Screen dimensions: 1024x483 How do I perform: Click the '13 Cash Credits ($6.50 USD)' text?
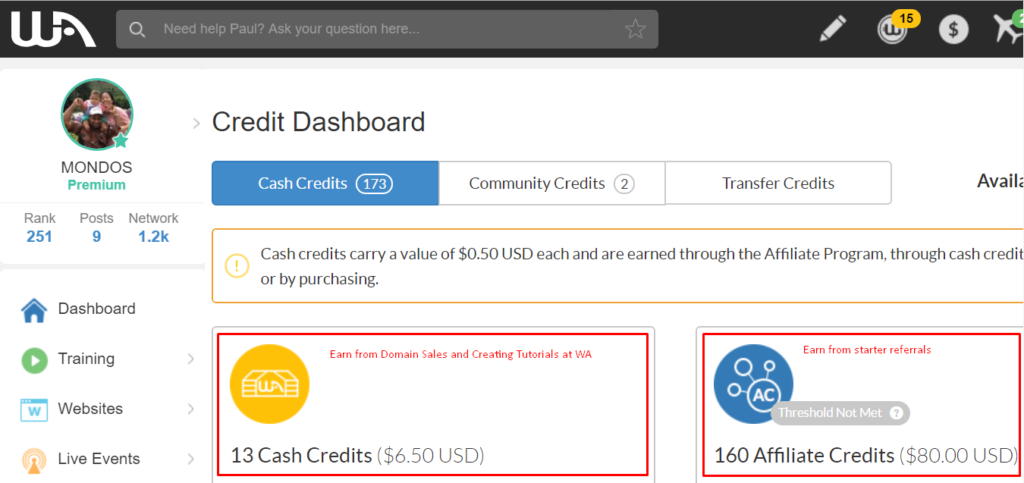[357, 455]
